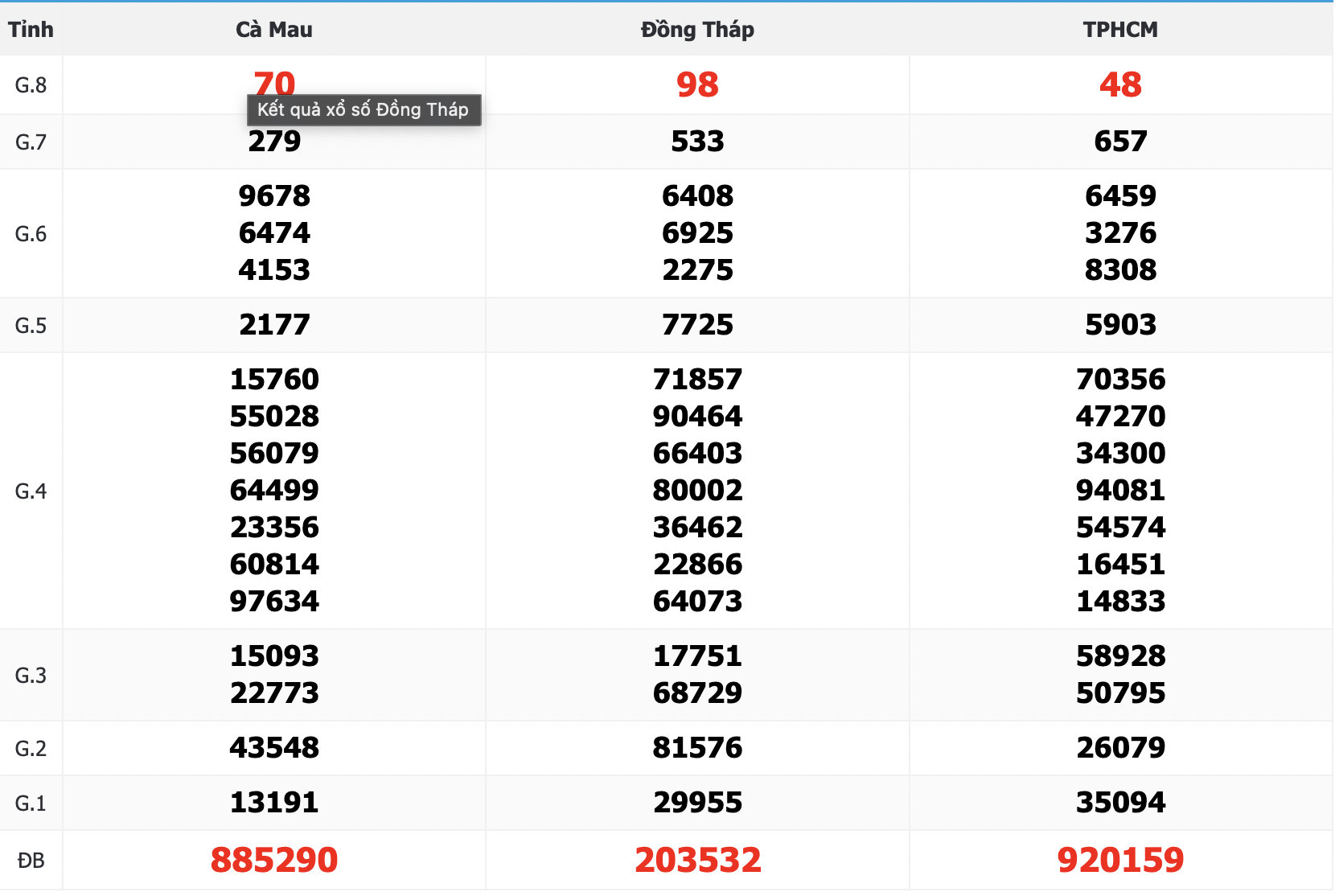The image size is (1335, 896).
Task: Select the G.7 row label
Action: 31,142
